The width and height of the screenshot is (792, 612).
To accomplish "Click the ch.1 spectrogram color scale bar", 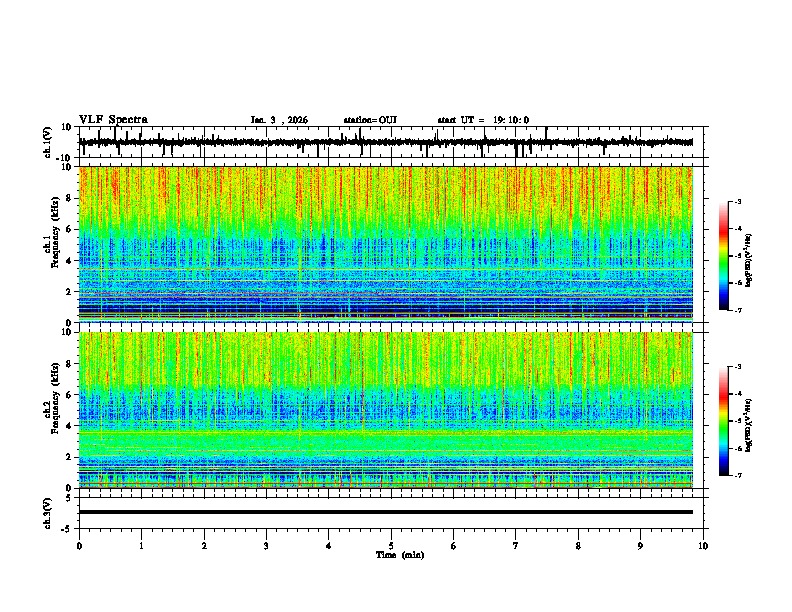I will coord(724,256).
